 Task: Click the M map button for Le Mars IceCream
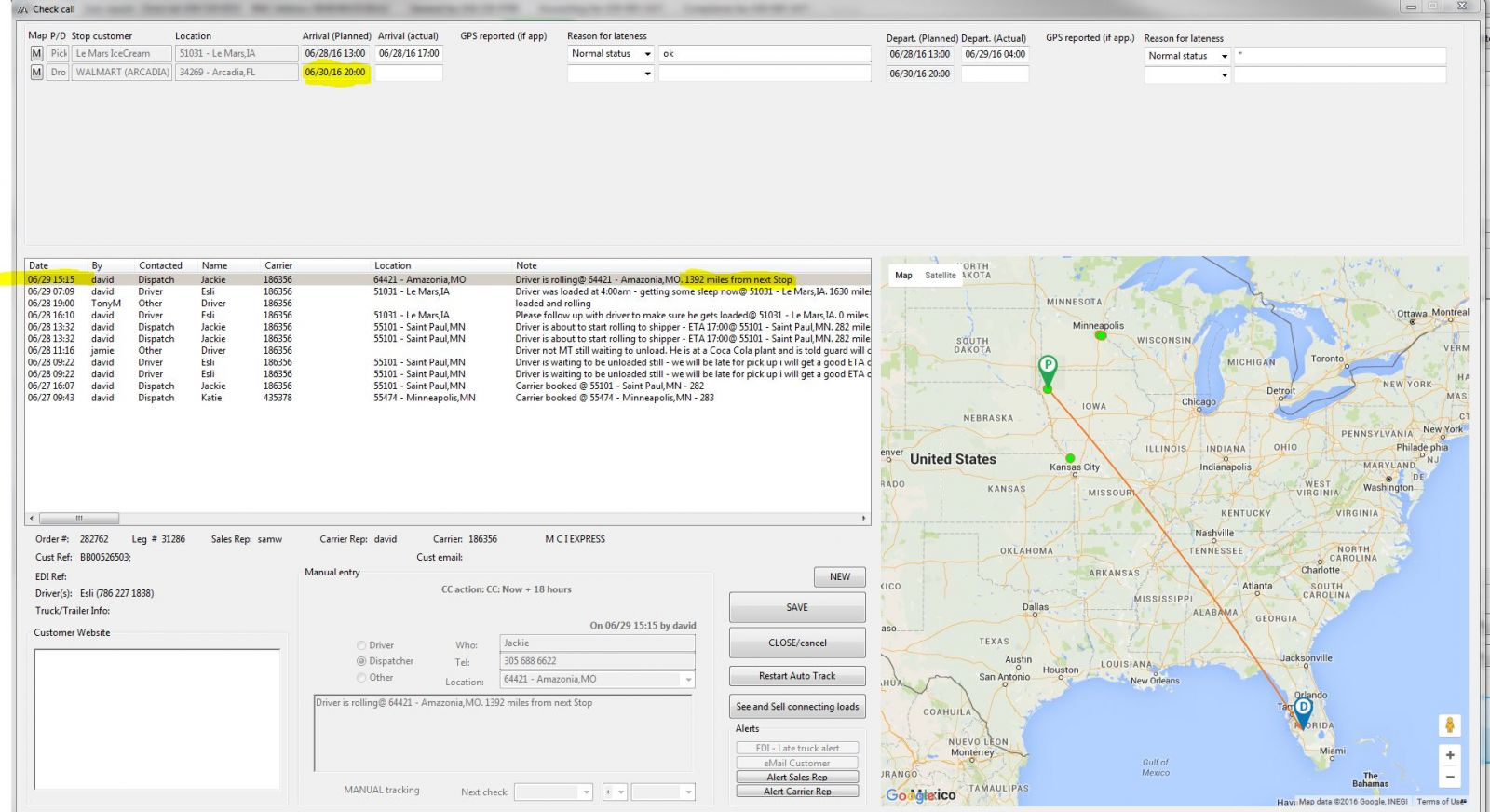click(36, 54)
